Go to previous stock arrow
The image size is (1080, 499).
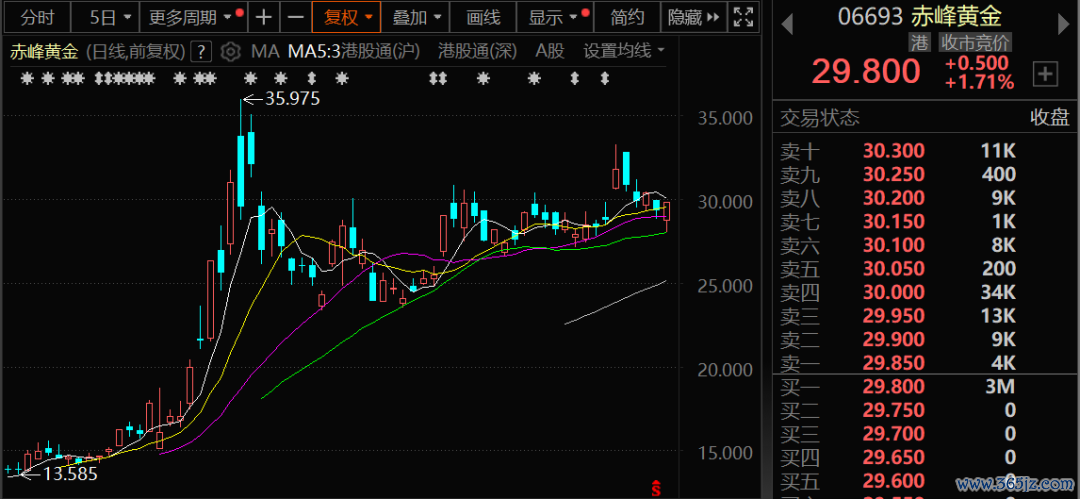click(787, 25)
